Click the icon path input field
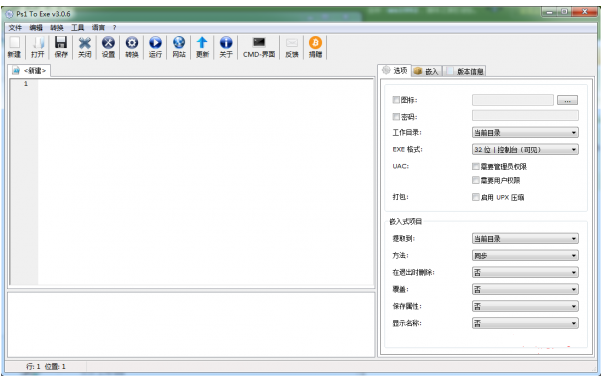 [x=513, y=100]
